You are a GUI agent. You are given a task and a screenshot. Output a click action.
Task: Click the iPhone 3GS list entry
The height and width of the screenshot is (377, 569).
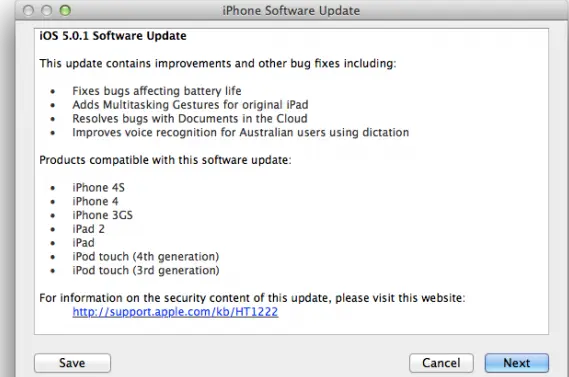pos(102,215)
